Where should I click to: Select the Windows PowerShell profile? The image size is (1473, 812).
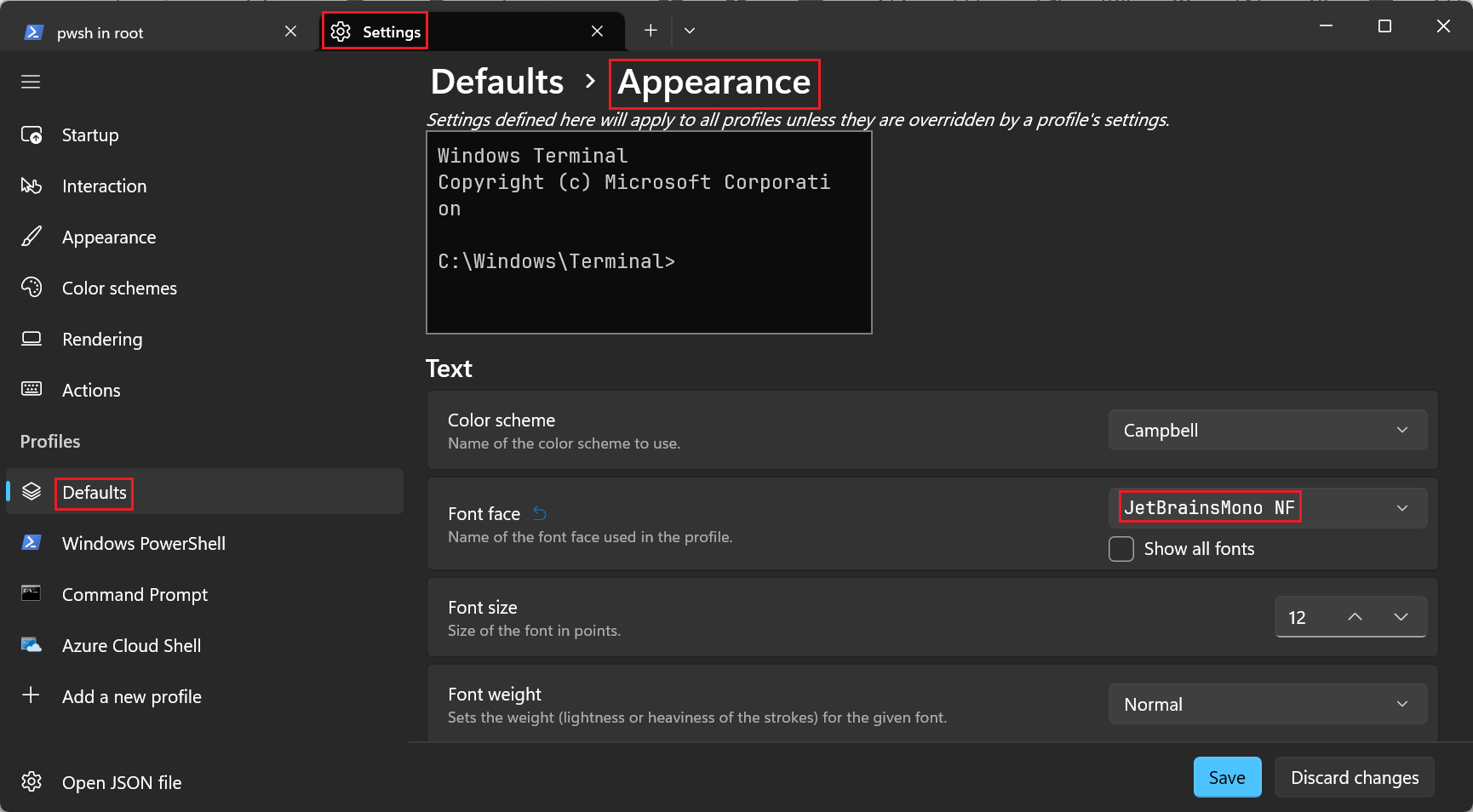(204, 543)
